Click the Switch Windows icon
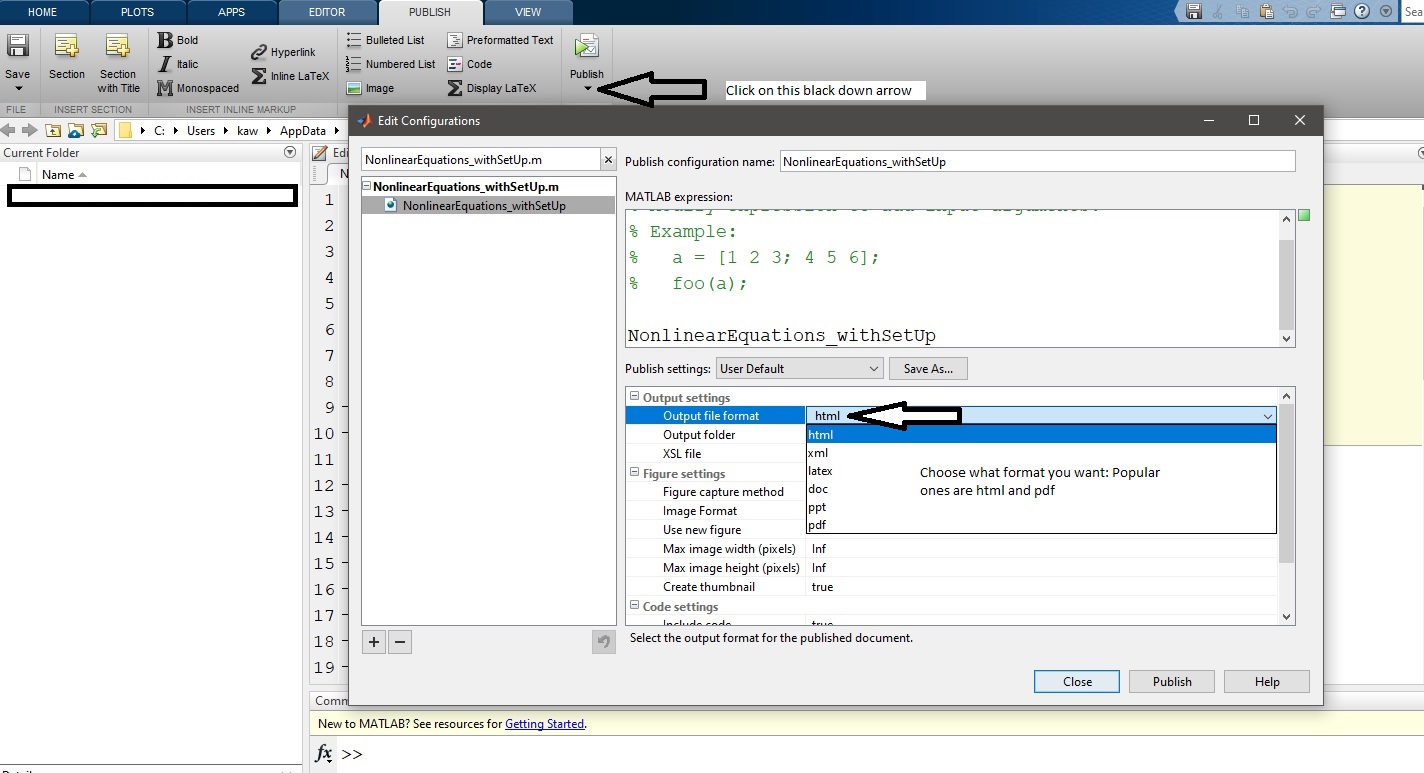 point(1338,12)
